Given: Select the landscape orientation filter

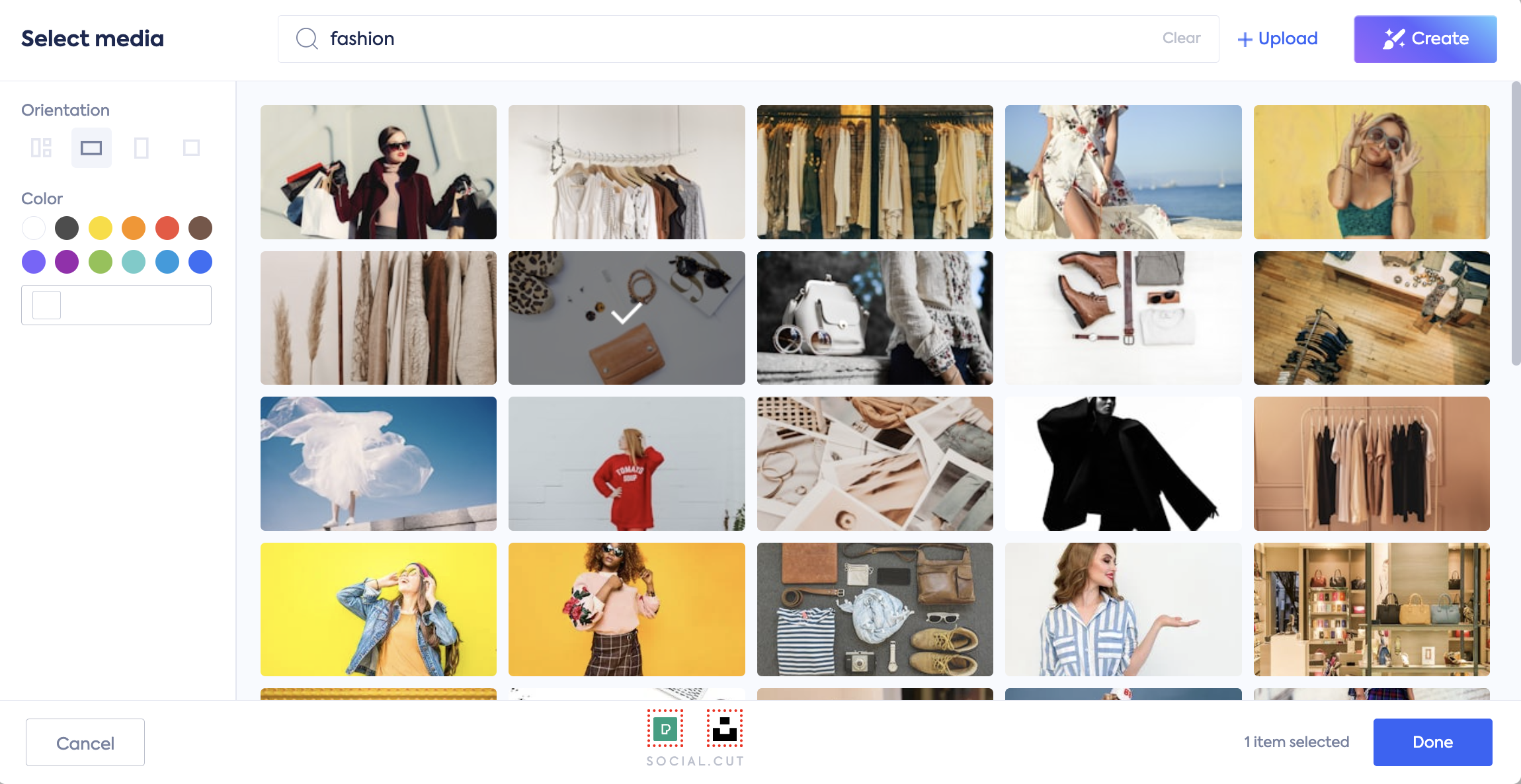Looking at the screenshot, I should tap(91, 147).
